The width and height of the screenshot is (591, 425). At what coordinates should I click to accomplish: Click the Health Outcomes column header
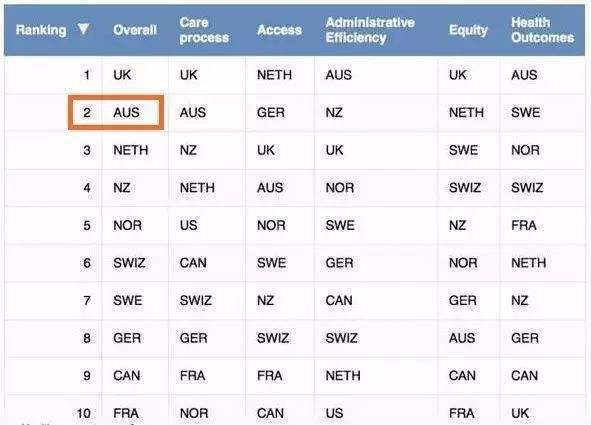[542, 30]
